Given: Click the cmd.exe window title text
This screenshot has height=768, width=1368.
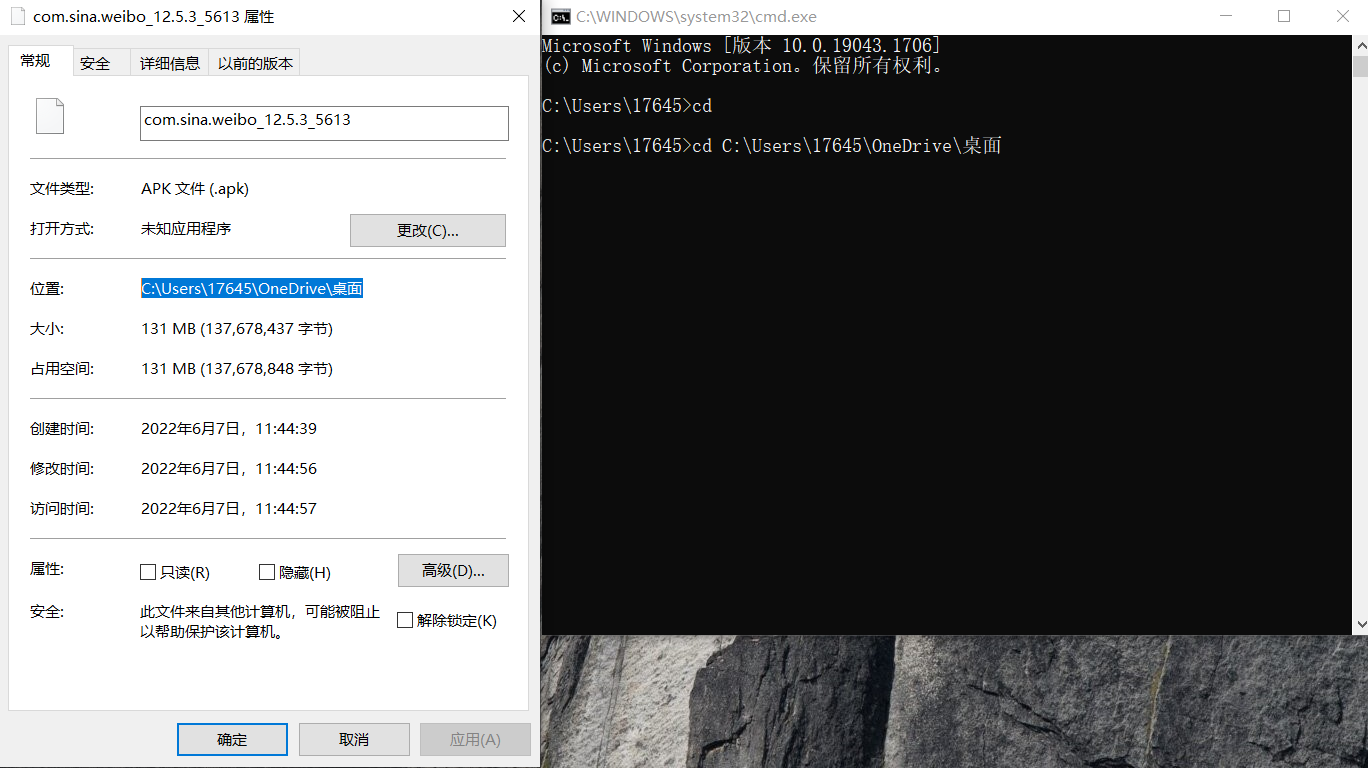Looking at the screenshot, I should click(696, 16).
